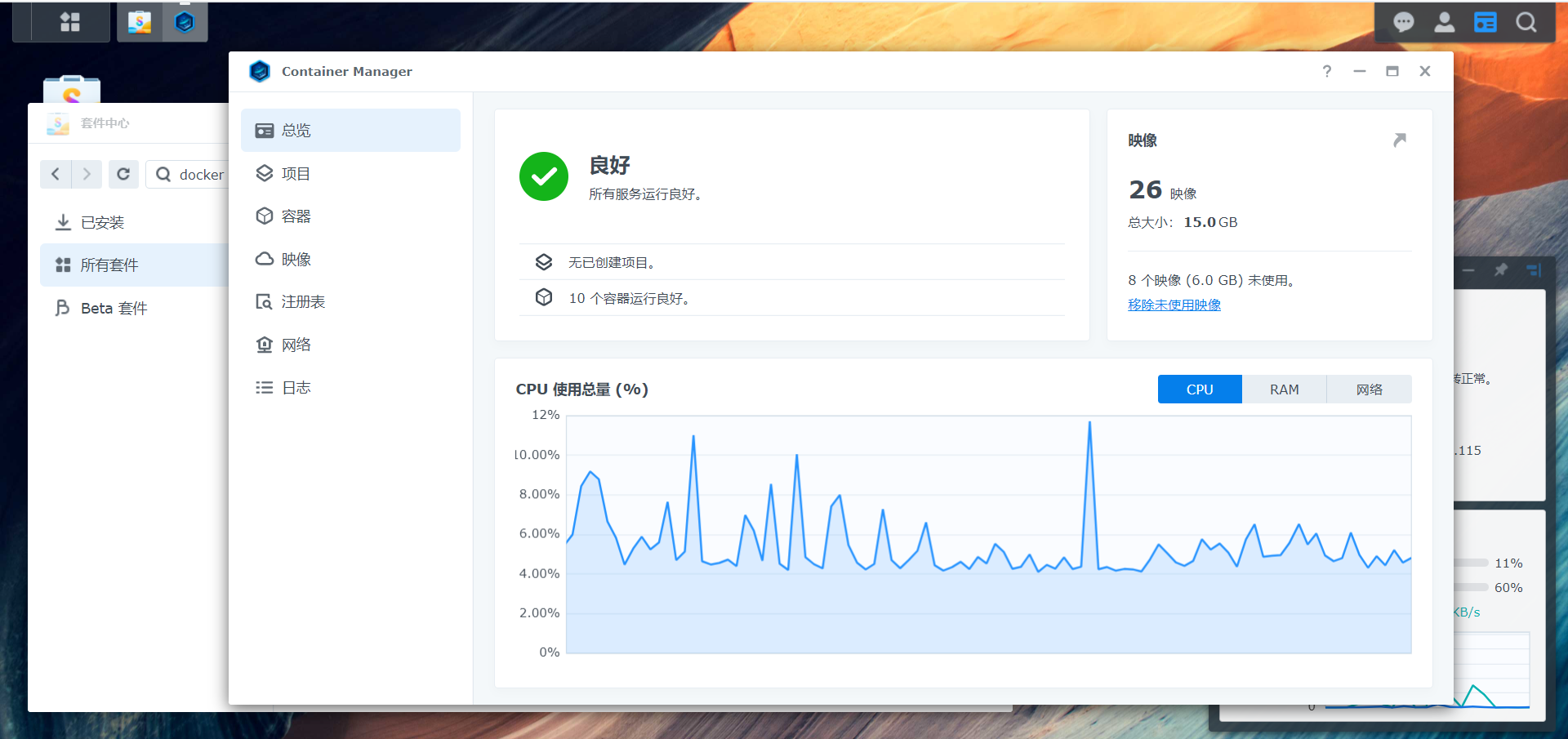Open the DSM search magnifier
1568x739 pixels.
(1526, 22)
